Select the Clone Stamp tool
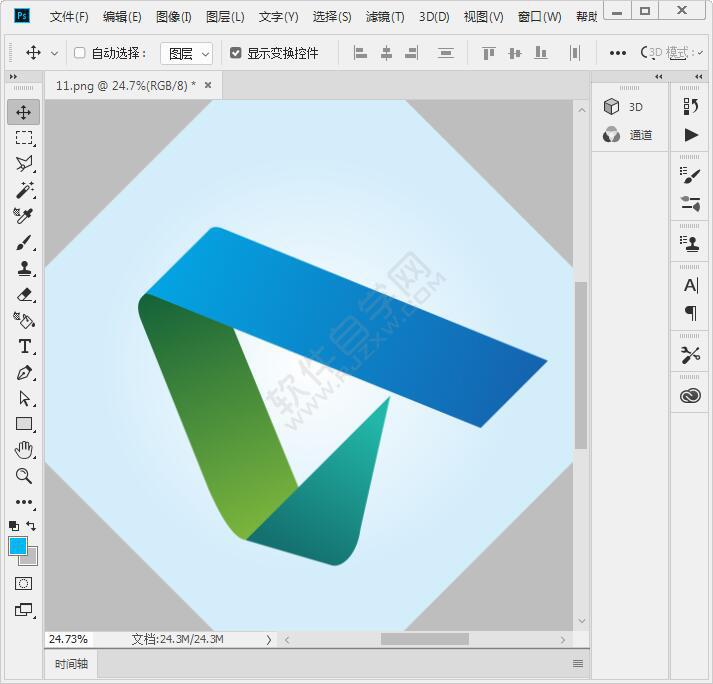This screenshot has height=684, width=713. pos(24,268)
